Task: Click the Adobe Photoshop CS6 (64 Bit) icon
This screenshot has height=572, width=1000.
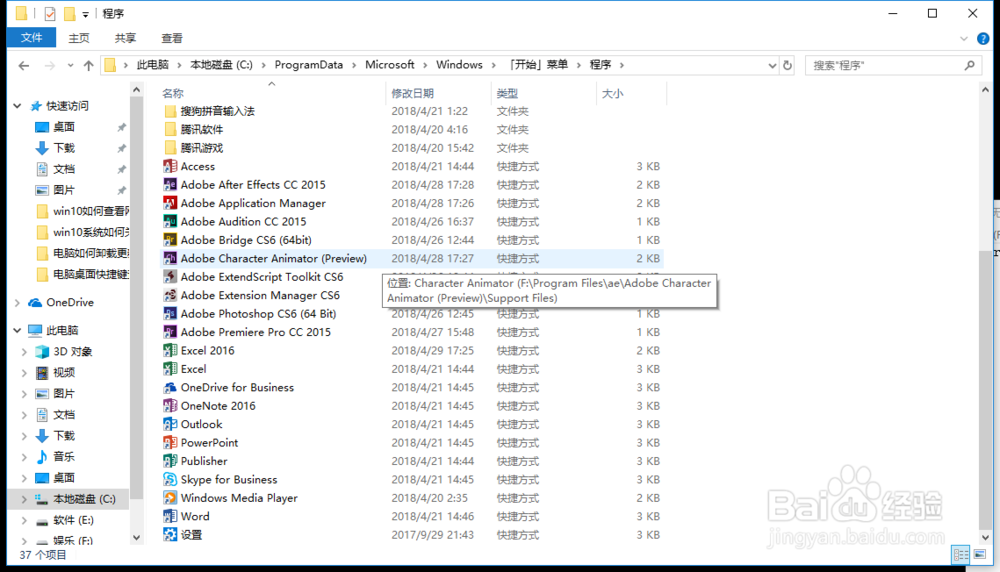Action: point(170,314)
